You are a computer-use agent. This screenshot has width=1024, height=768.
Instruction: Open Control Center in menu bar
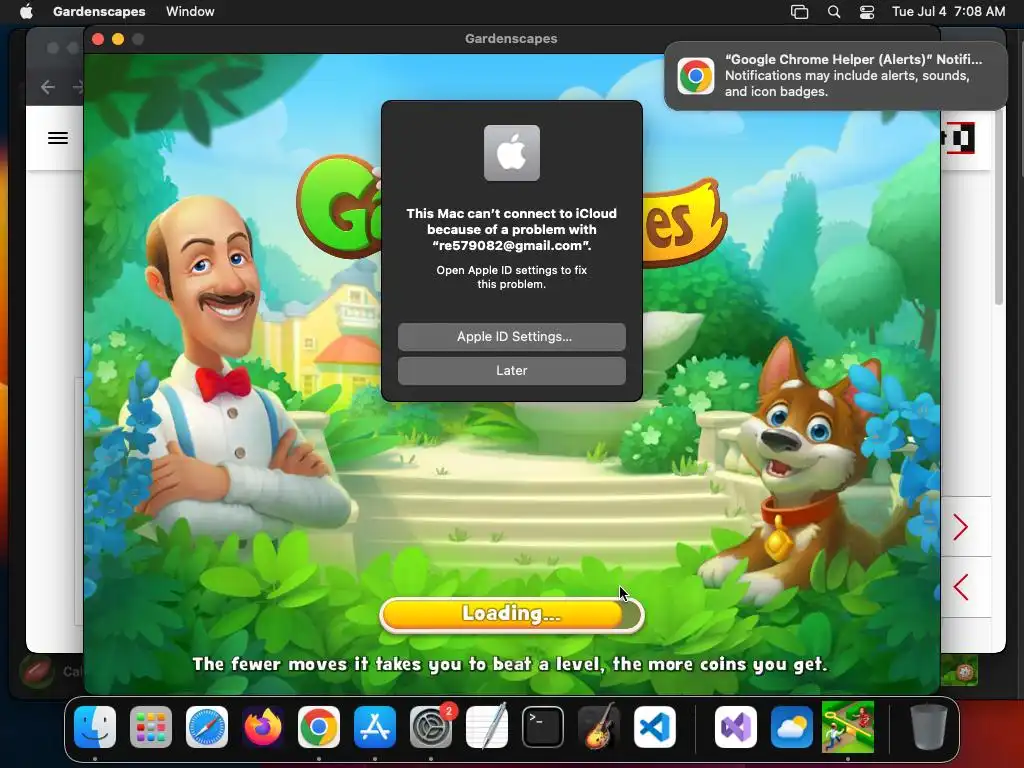tap(867, 12)
